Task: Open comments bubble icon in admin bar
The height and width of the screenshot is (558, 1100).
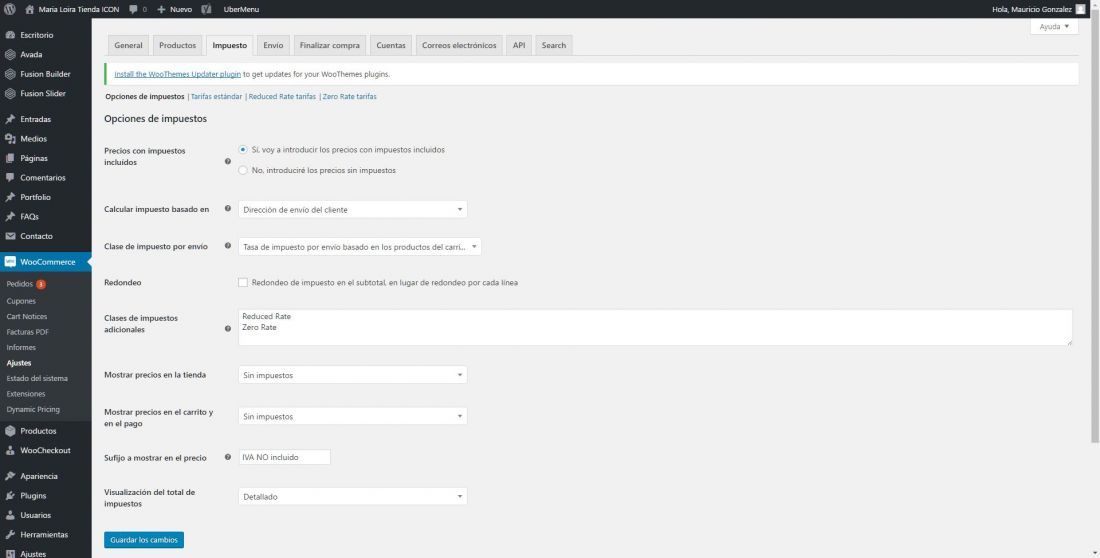Action: point(133,9)
